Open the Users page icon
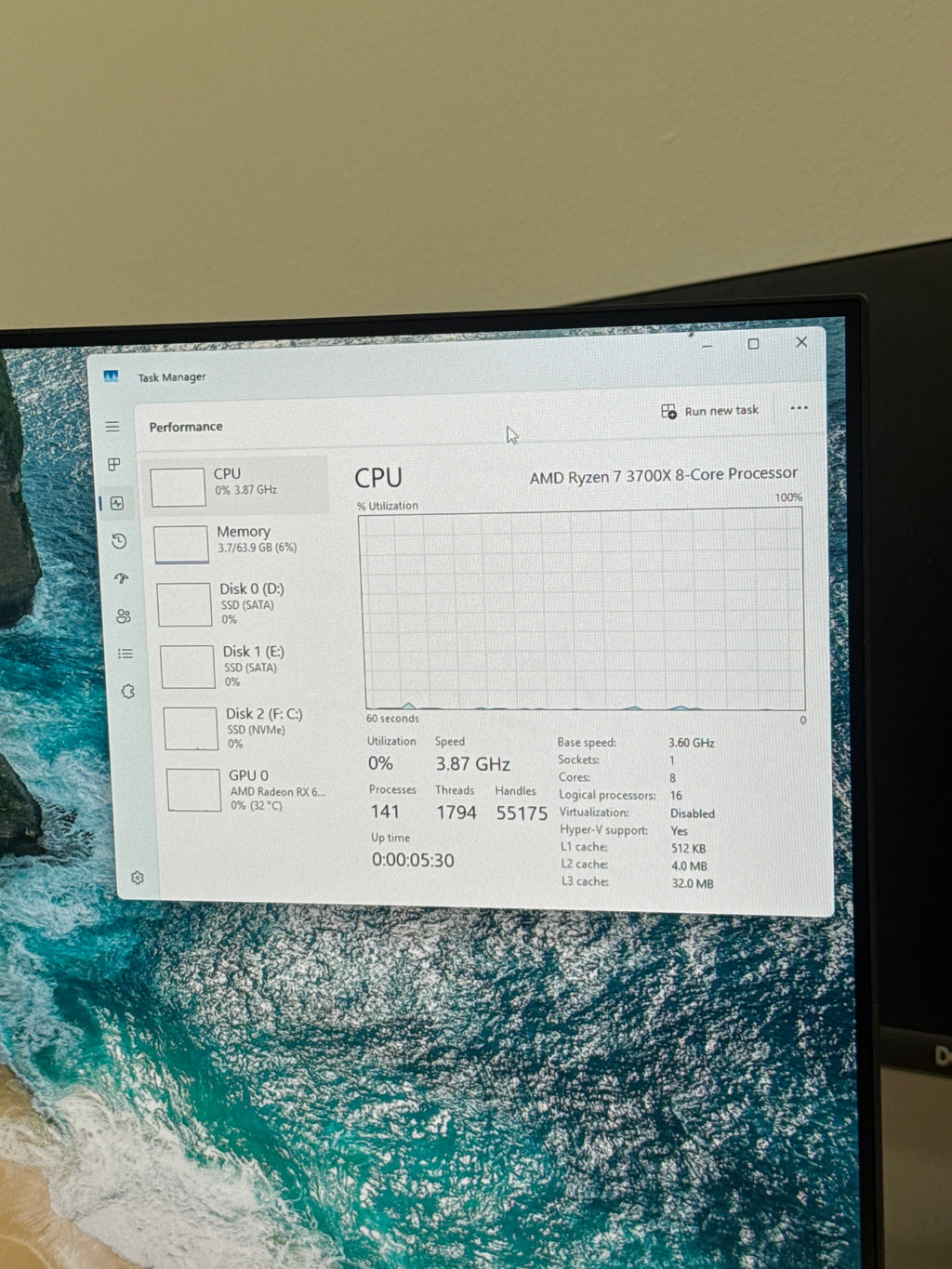The height and width of the screenshot is (1269, 952). [x=124, y=616]
